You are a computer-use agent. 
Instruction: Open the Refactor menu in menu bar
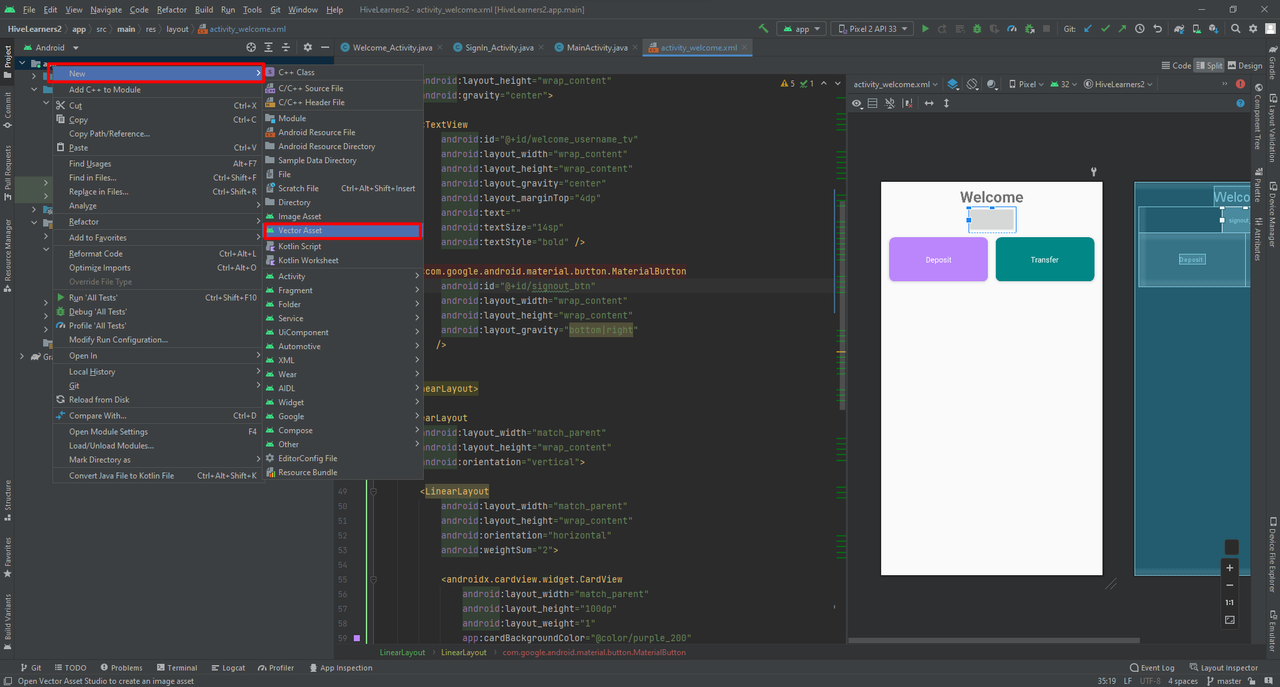coord(172,9)
